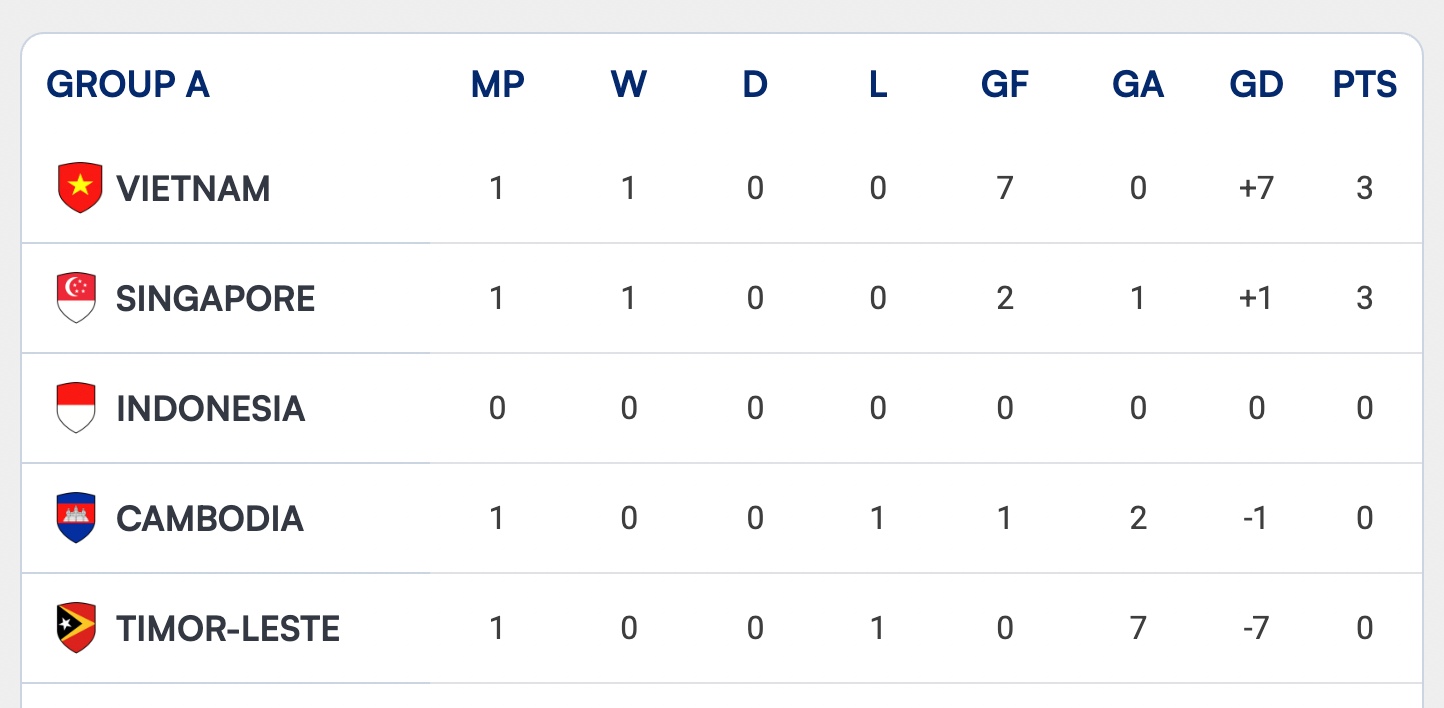Image resolution: width=1444 pixels, height=708 pixels.
Task: Open the TIMOR-LESTE team page
Action: click(x=228, y=629)
